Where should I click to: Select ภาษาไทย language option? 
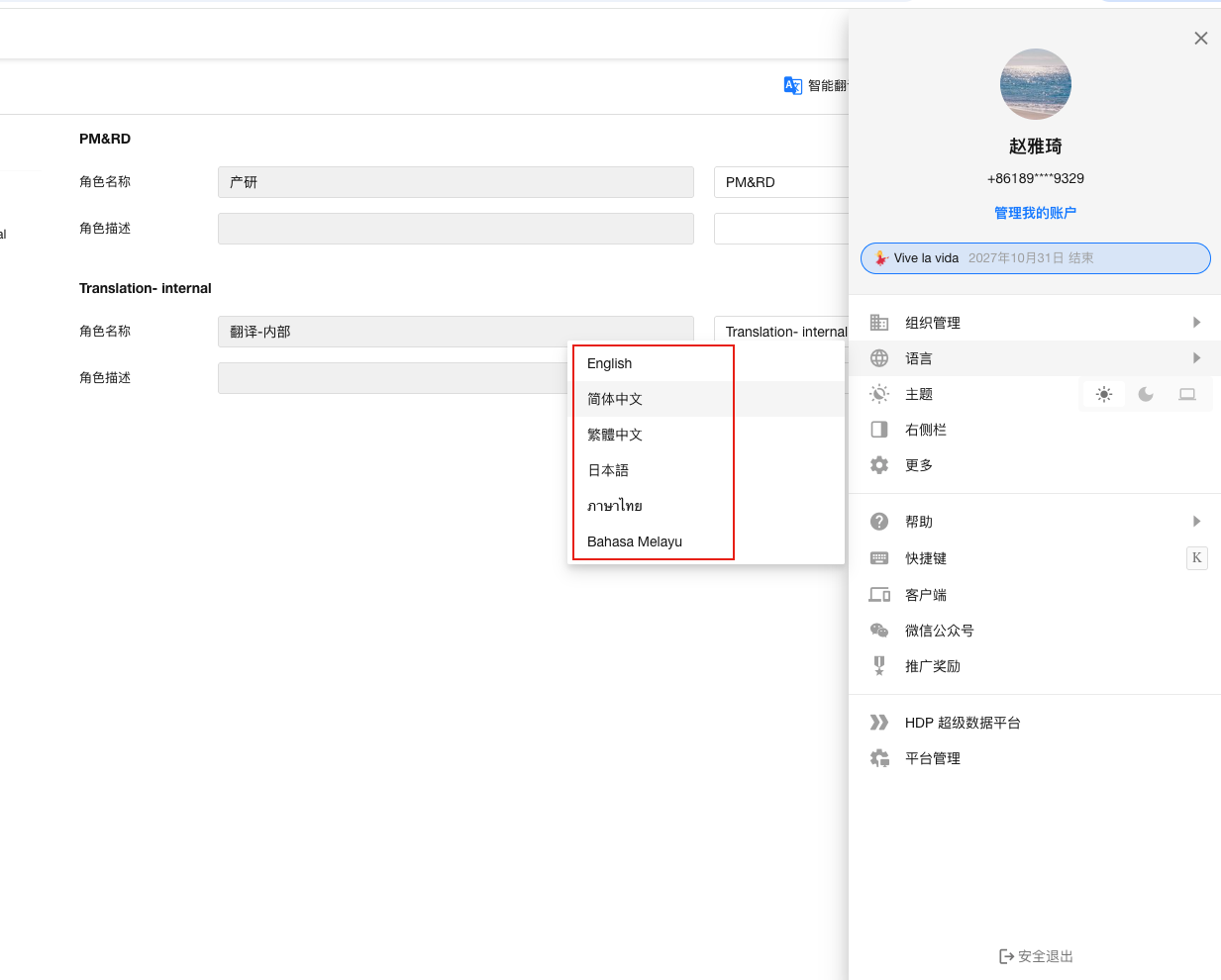pos(706,506)
